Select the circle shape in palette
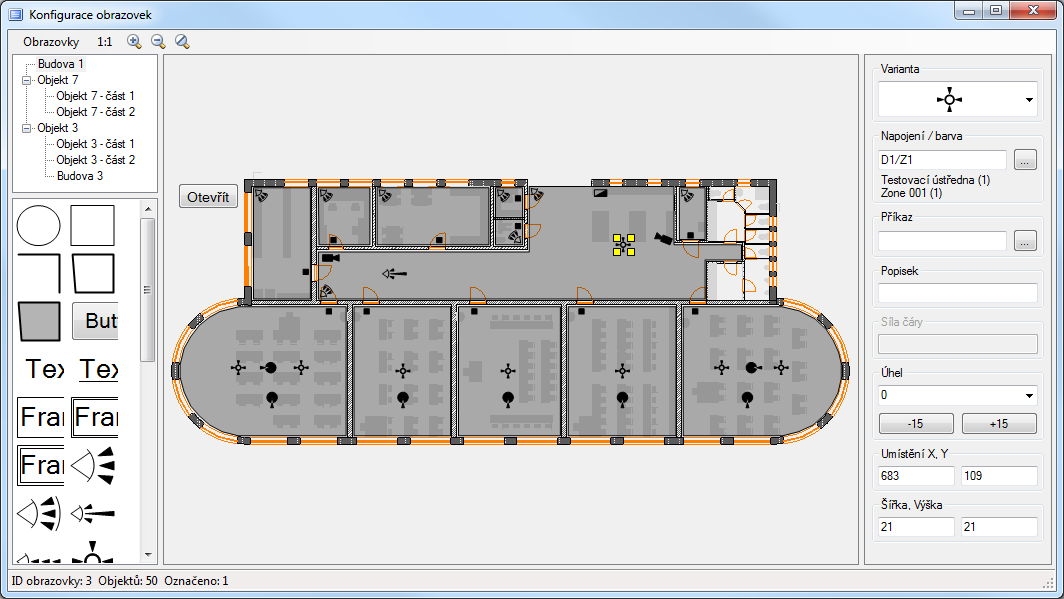1064x599 pixels. [x=39, y=225]
